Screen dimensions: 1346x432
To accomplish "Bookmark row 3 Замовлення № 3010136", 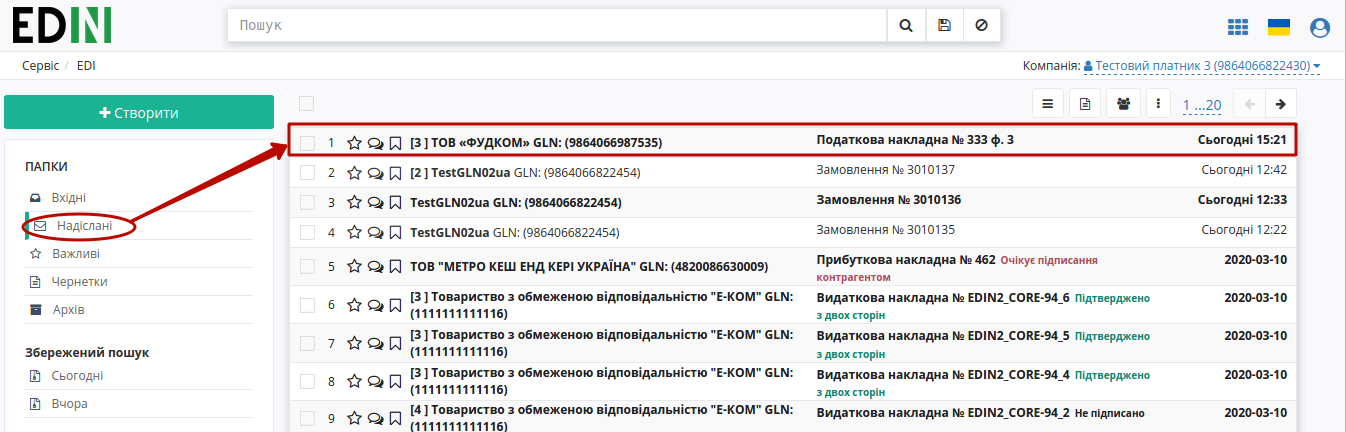I will click(395, 202).
